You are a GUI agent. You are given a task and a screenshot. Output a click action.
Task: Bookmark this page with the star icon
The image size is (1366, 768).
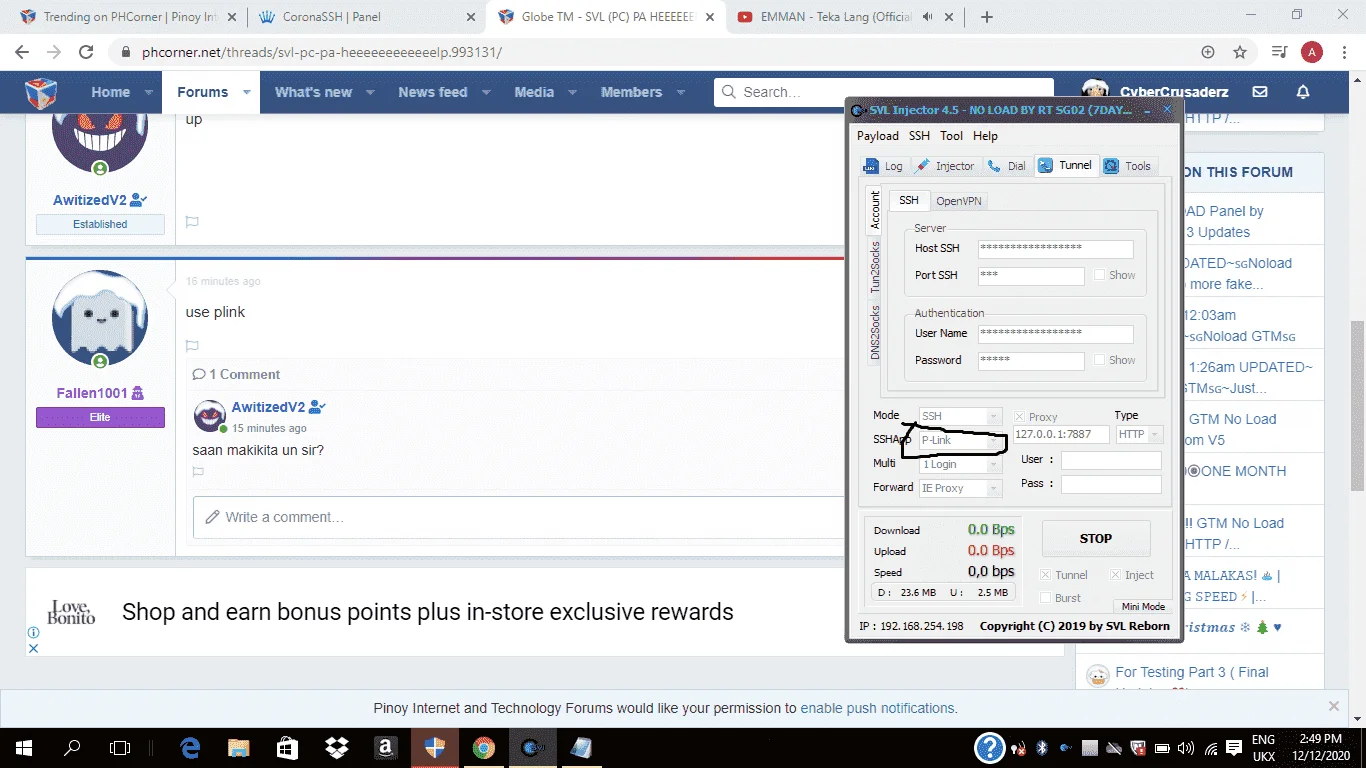coord(1240,52)
